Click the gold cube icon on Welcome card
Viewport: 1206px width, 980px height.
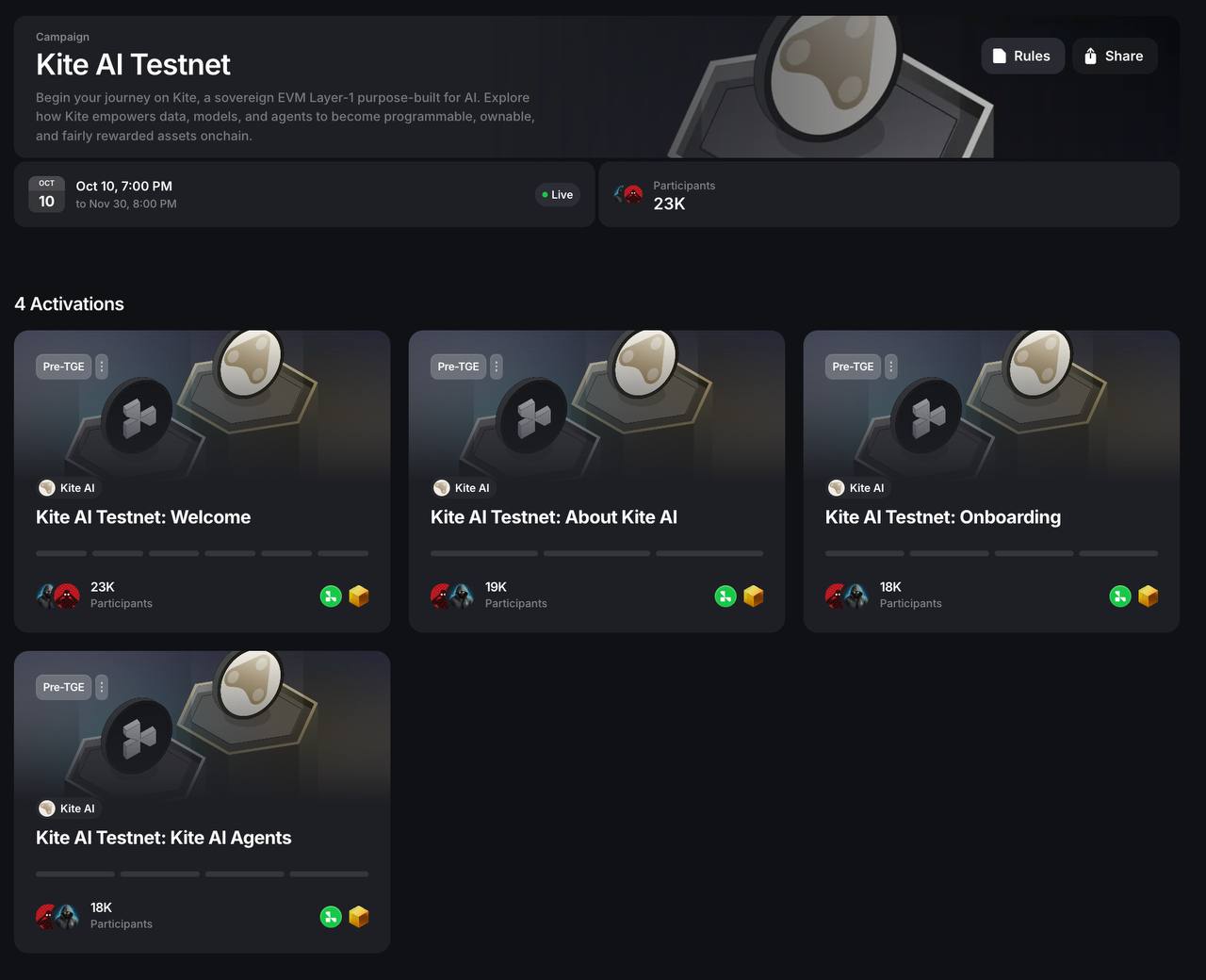coord(359,596)
